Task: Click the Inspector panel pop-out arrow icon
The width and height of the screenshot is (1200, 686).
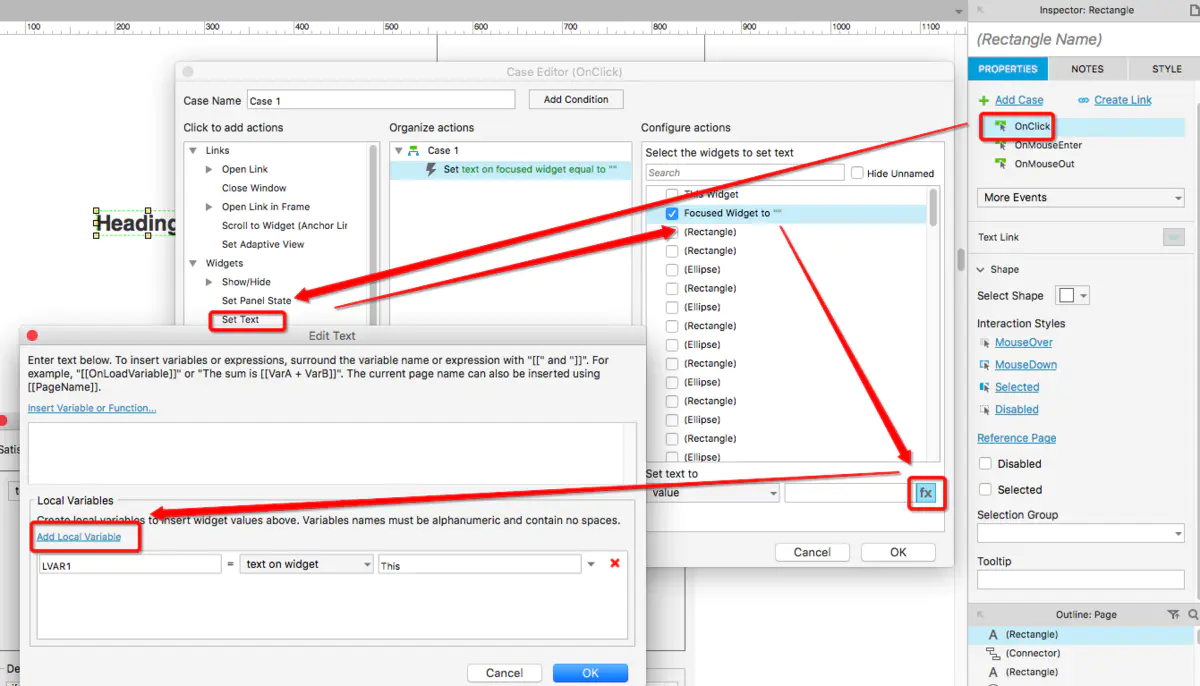Action: [x=980, y=10]
